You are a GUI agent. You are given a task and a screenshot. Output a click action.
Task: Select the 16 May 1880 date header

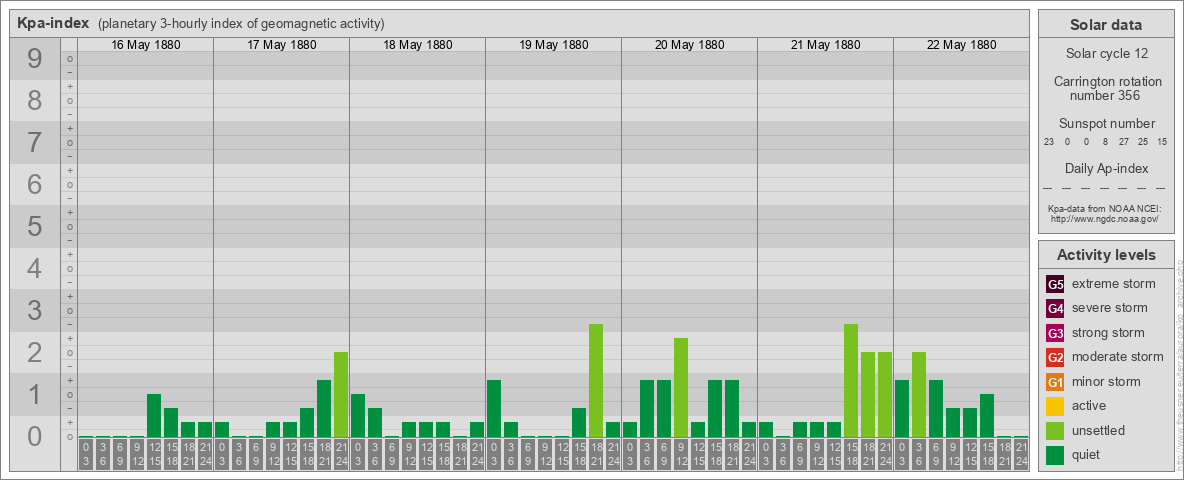tap(146, 45)
